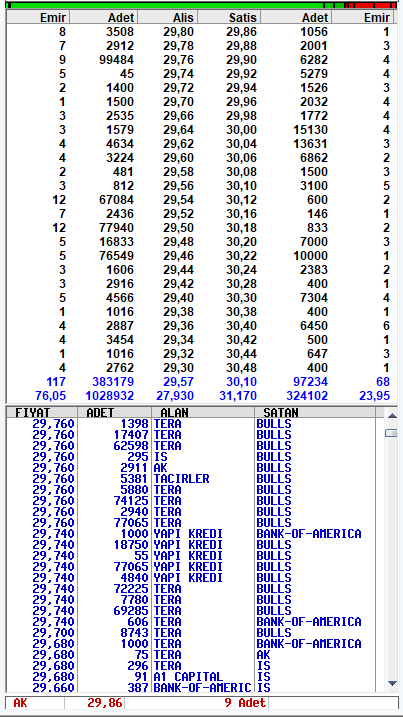Click bid price 29,30
Screen dimensions: 403x717
coord(178,368)
